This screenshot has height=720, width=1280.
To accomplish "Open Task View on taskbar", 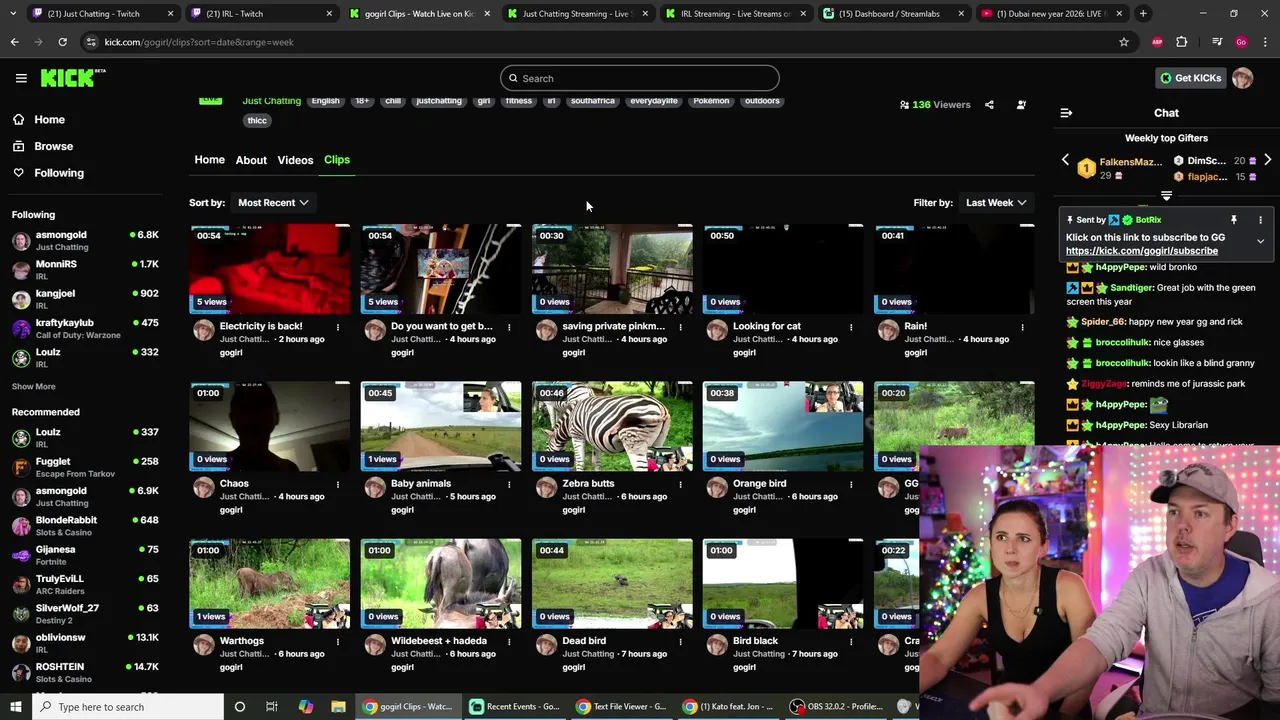I will coord(272,707).
